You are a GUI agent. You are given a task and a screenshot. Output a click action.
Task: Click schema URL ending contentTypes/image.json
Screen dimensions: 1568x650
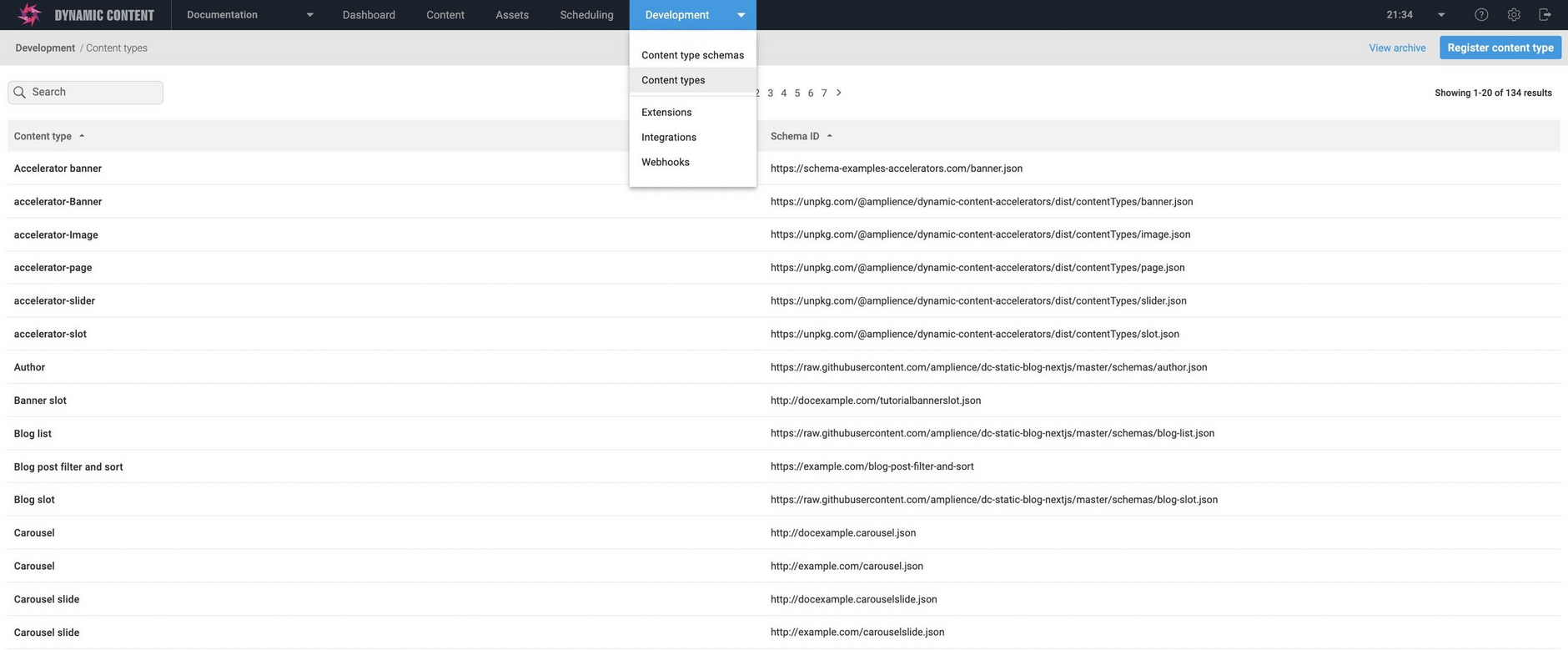click(x=980, y=234)
